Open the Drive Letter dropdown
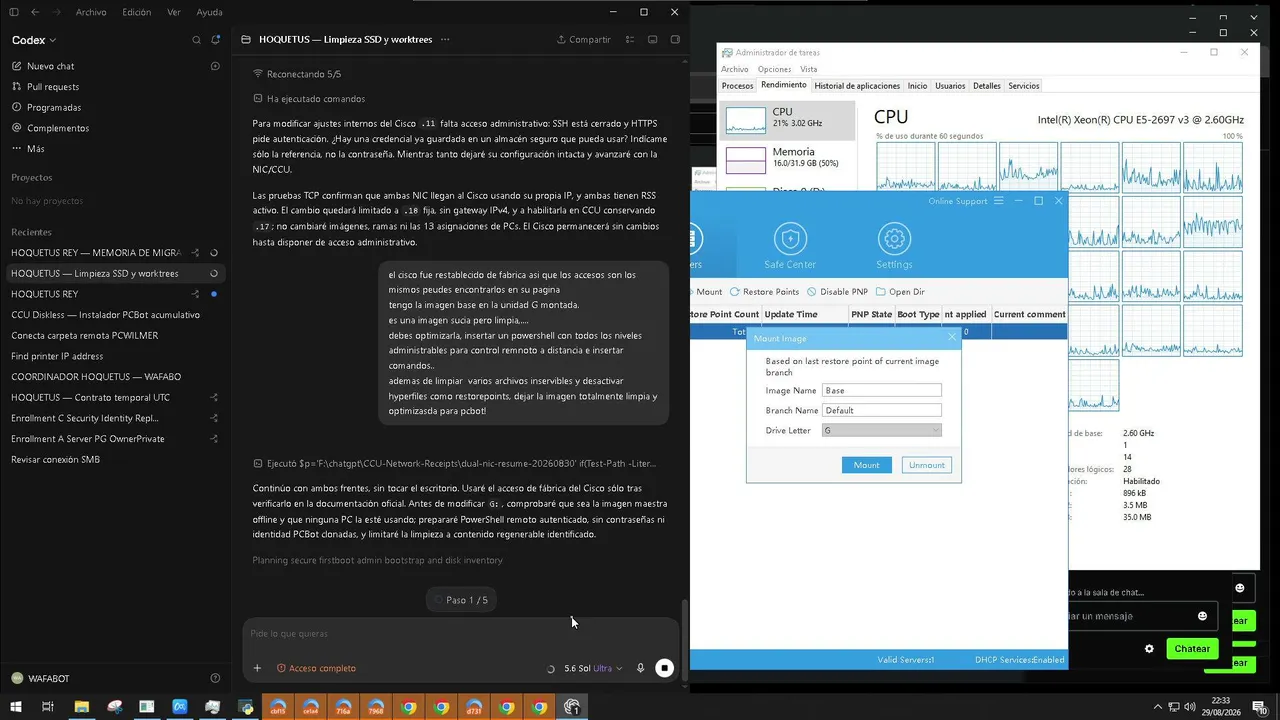 coord(881,430)
